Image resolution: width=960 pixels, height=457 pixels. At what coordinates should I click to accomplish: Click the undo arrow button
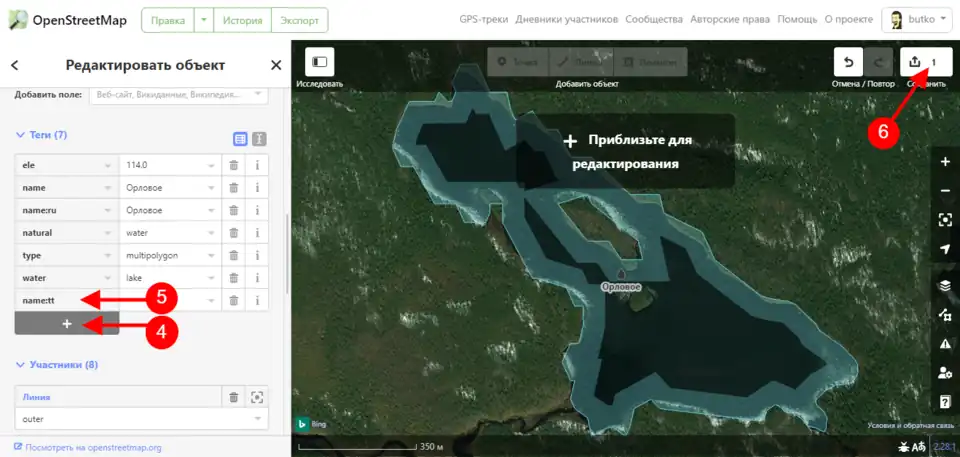(x=848, y=62)
